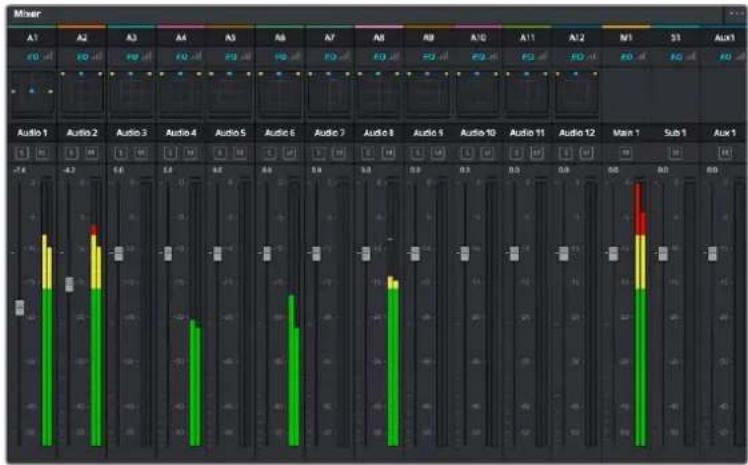This screenshot has width=748, height=465.
Task: Open the dynamics graph icon on Aux1
Action: 740,57
